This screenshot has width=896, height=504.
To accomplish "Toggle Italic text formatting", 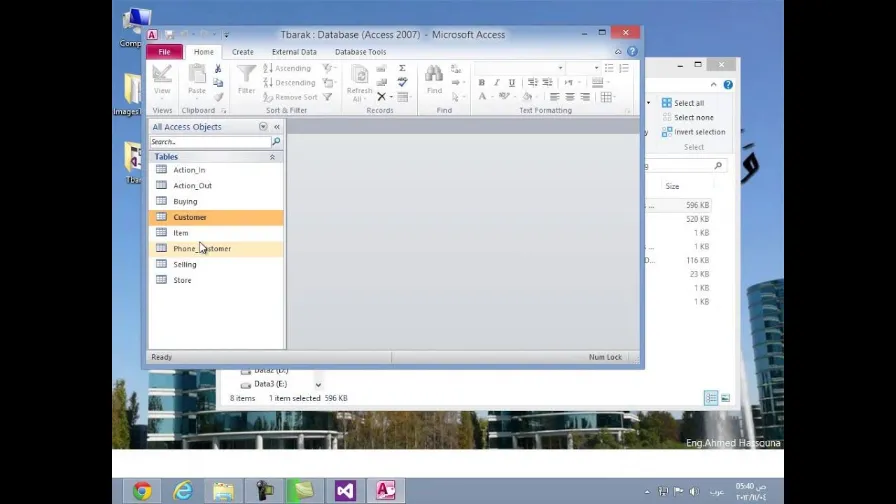I will coord(497,82).
